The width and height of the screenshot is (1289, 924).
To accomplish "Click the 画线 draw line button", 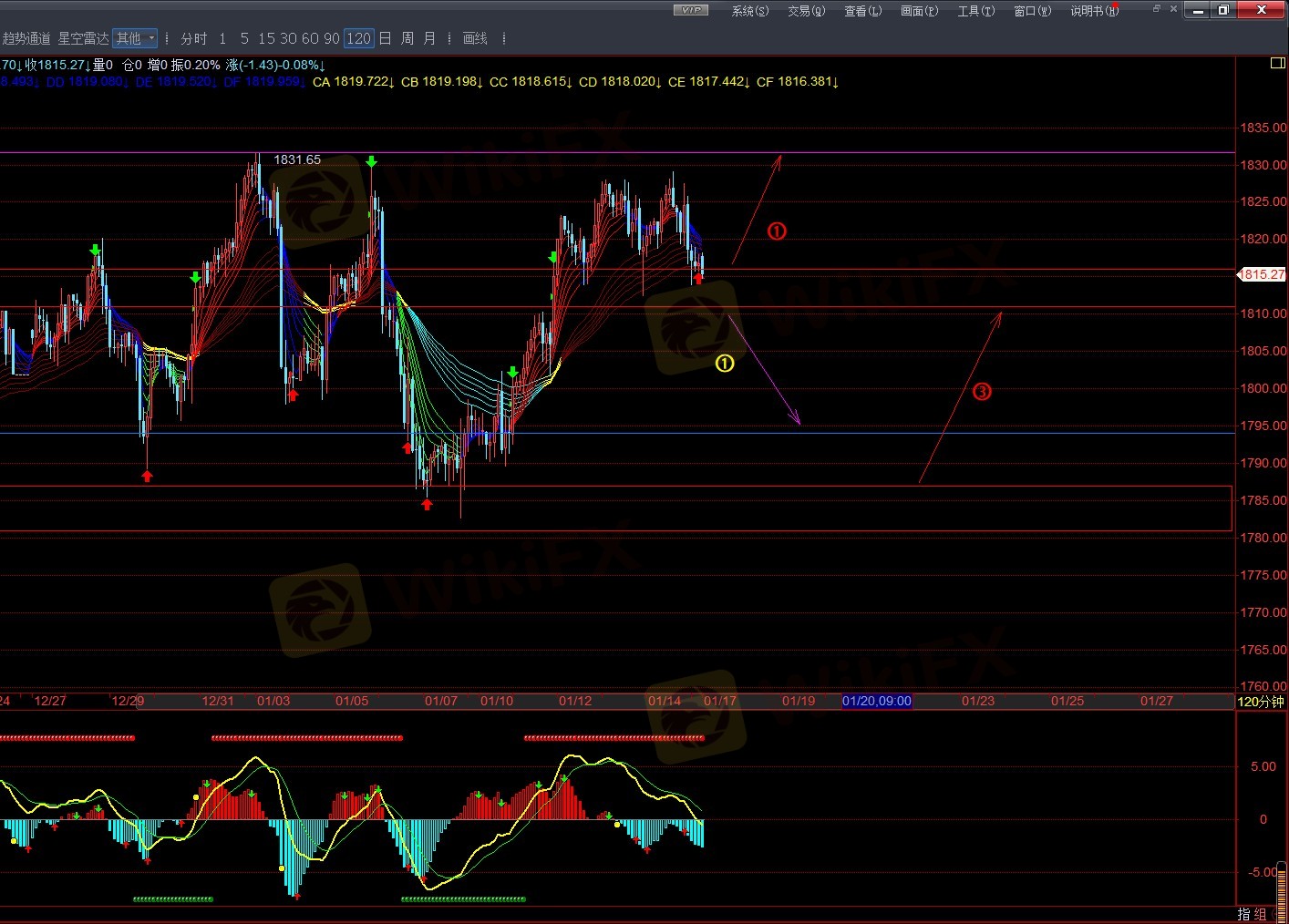I will coord(475,38).
